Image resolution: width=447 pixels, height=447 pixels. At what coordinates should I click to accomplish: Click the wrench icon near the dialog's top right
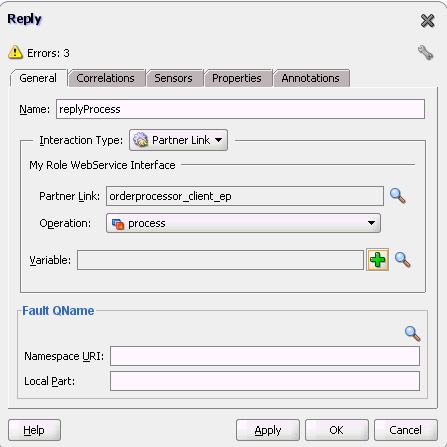coord(426,53)
